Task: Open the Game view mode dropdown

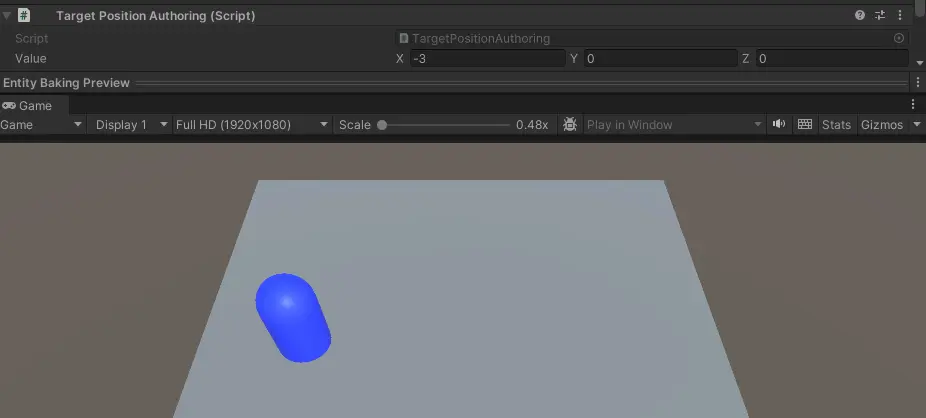Action: coord(43,125)
